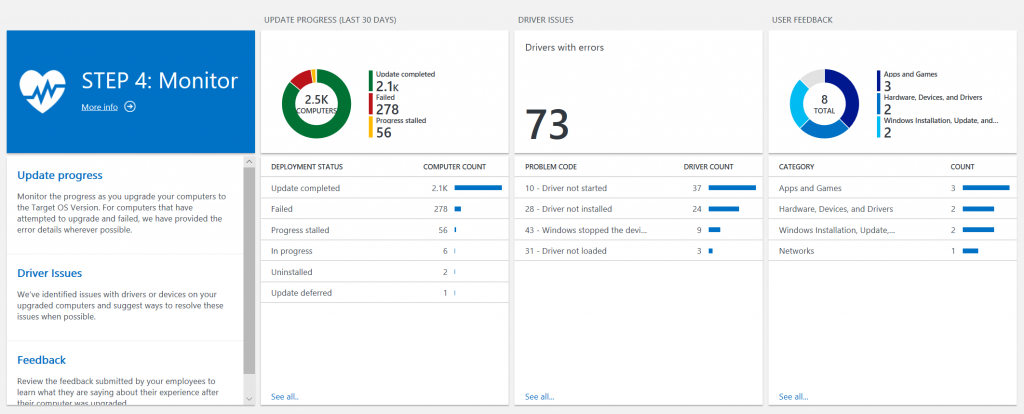This screenshot has width=1024, height=414.
Task: Click the update progress donut chart
Action: 316,103
